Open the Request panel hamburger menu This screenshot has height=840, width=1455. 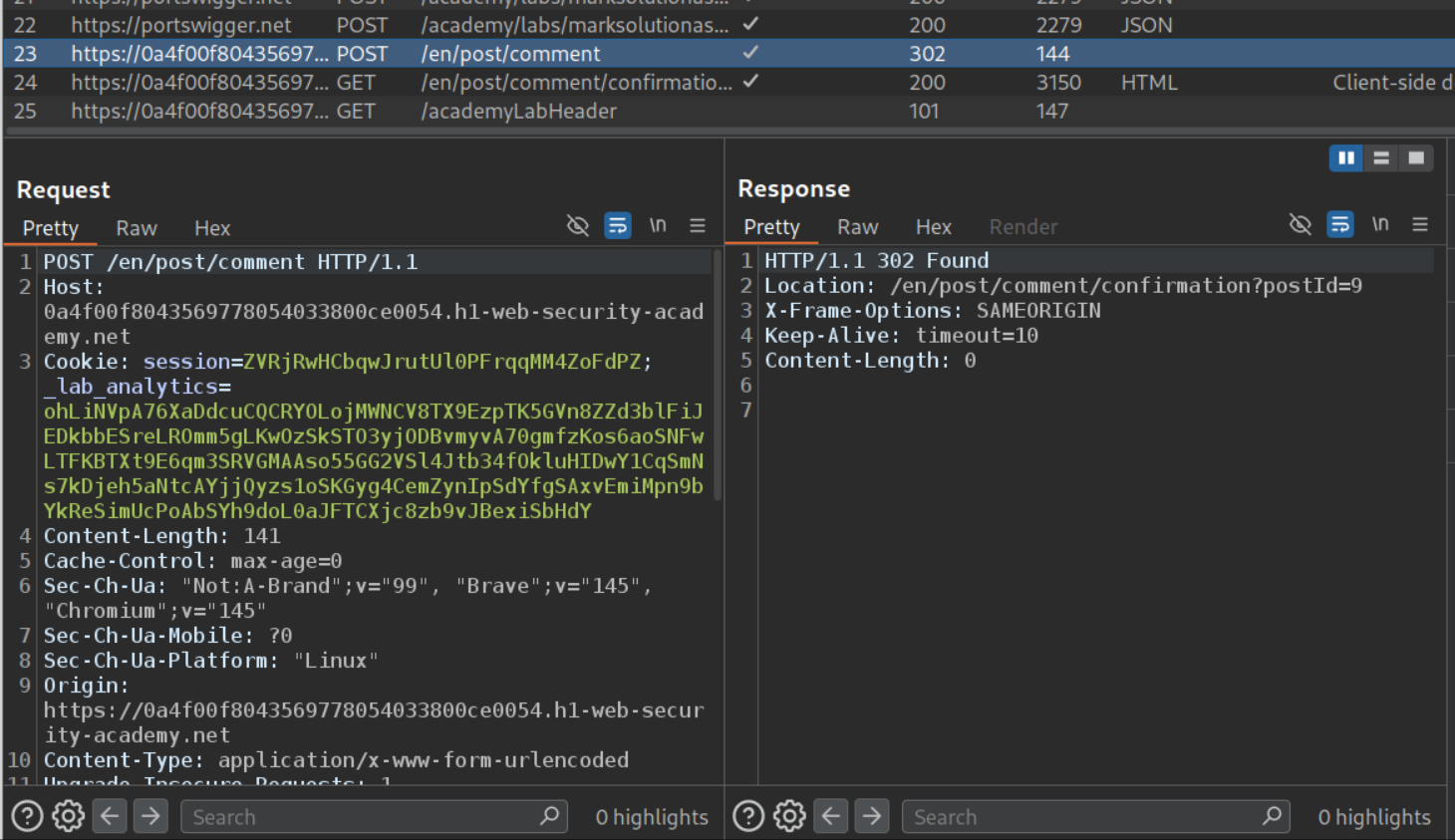click(698, 226)
